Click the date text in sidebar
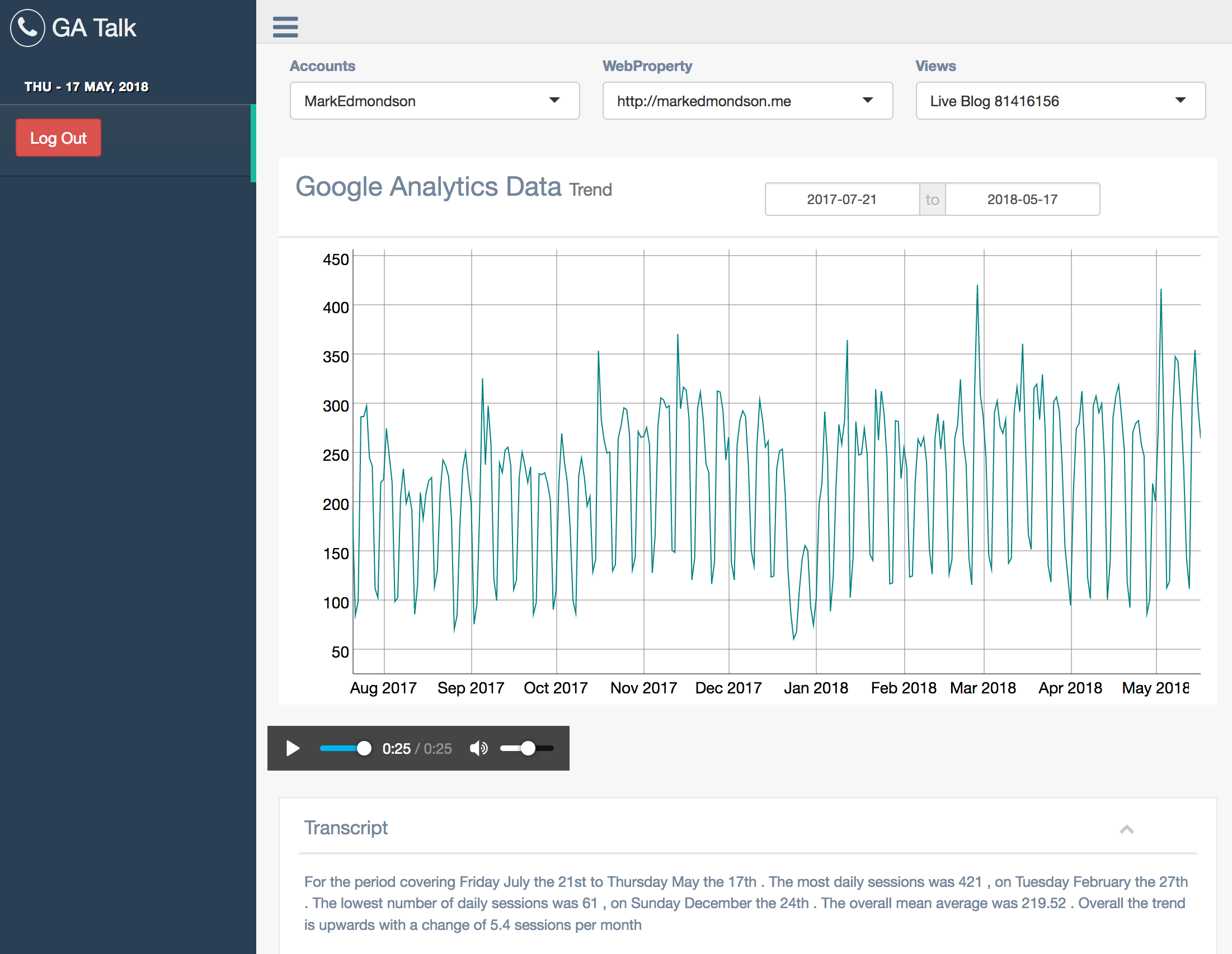This screenshot has height=954, width=1232. point(86,87)
